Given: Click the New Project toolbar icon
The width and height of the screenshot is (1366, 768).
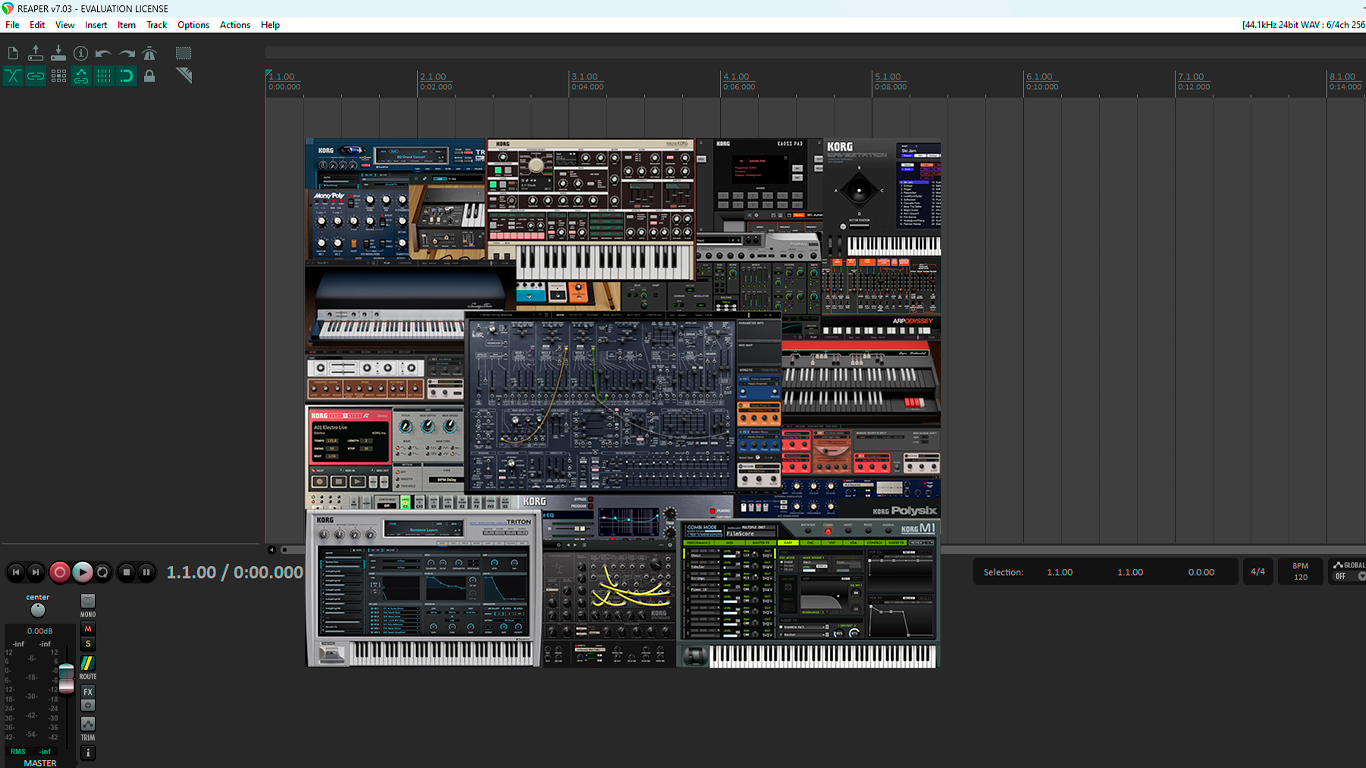Looking at the screenshot, I should 13,53.
